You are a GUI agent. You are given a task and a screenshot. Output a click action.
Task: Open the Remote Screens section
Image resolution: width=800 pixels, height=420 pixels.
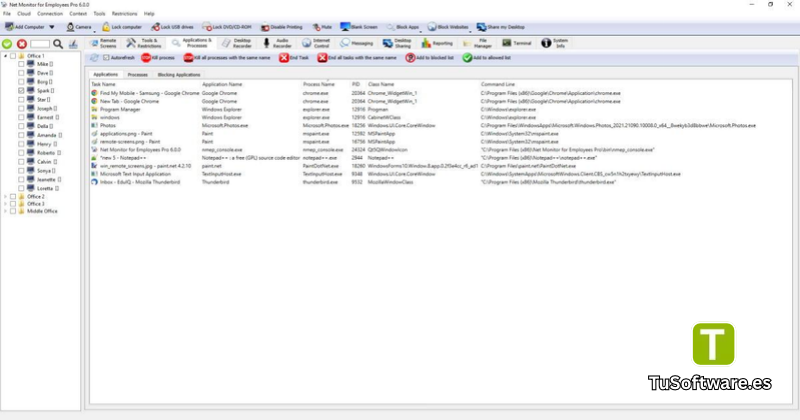coord(104,43)
